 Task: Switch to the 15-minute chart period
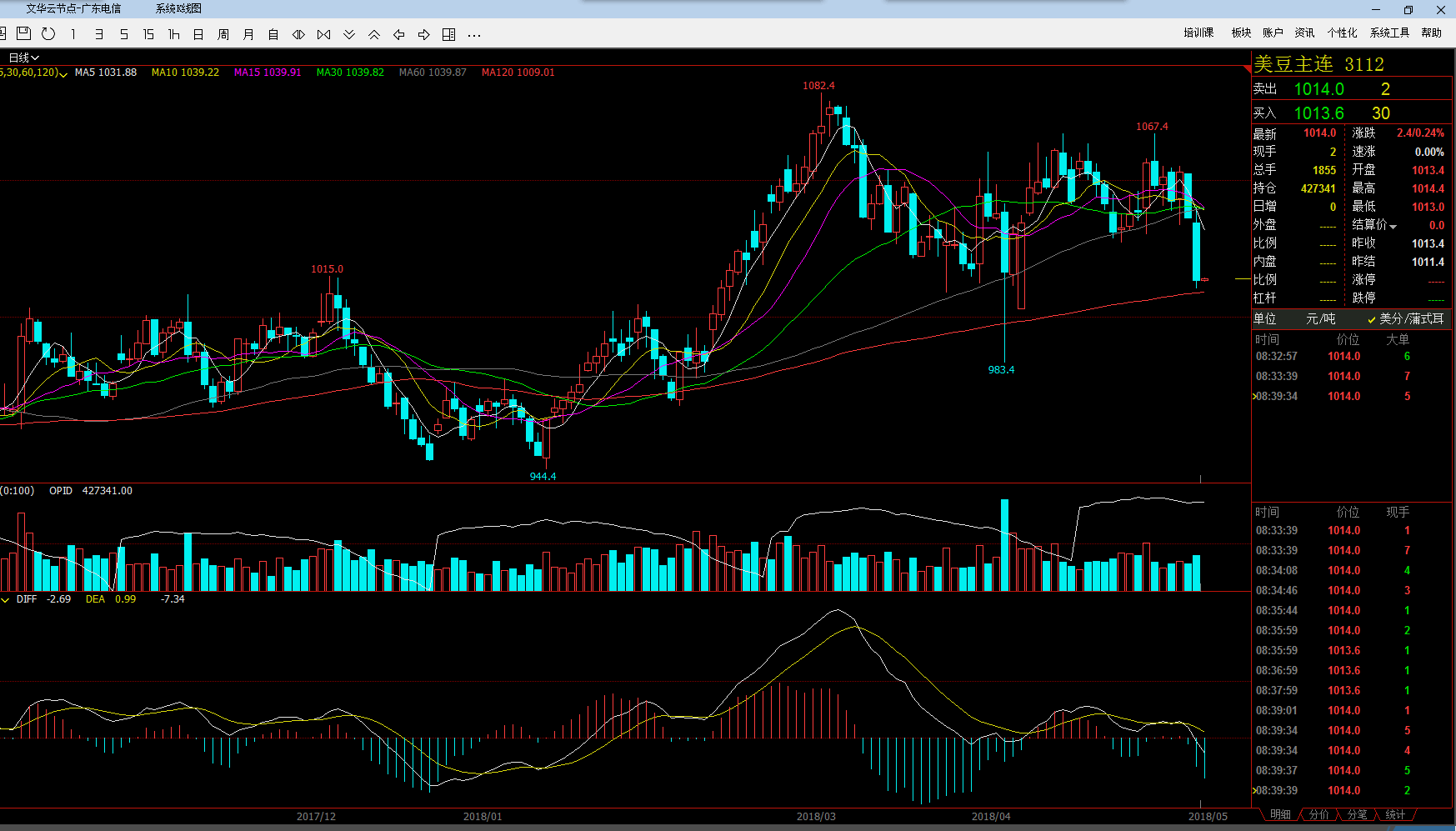(x=148, y=34)
